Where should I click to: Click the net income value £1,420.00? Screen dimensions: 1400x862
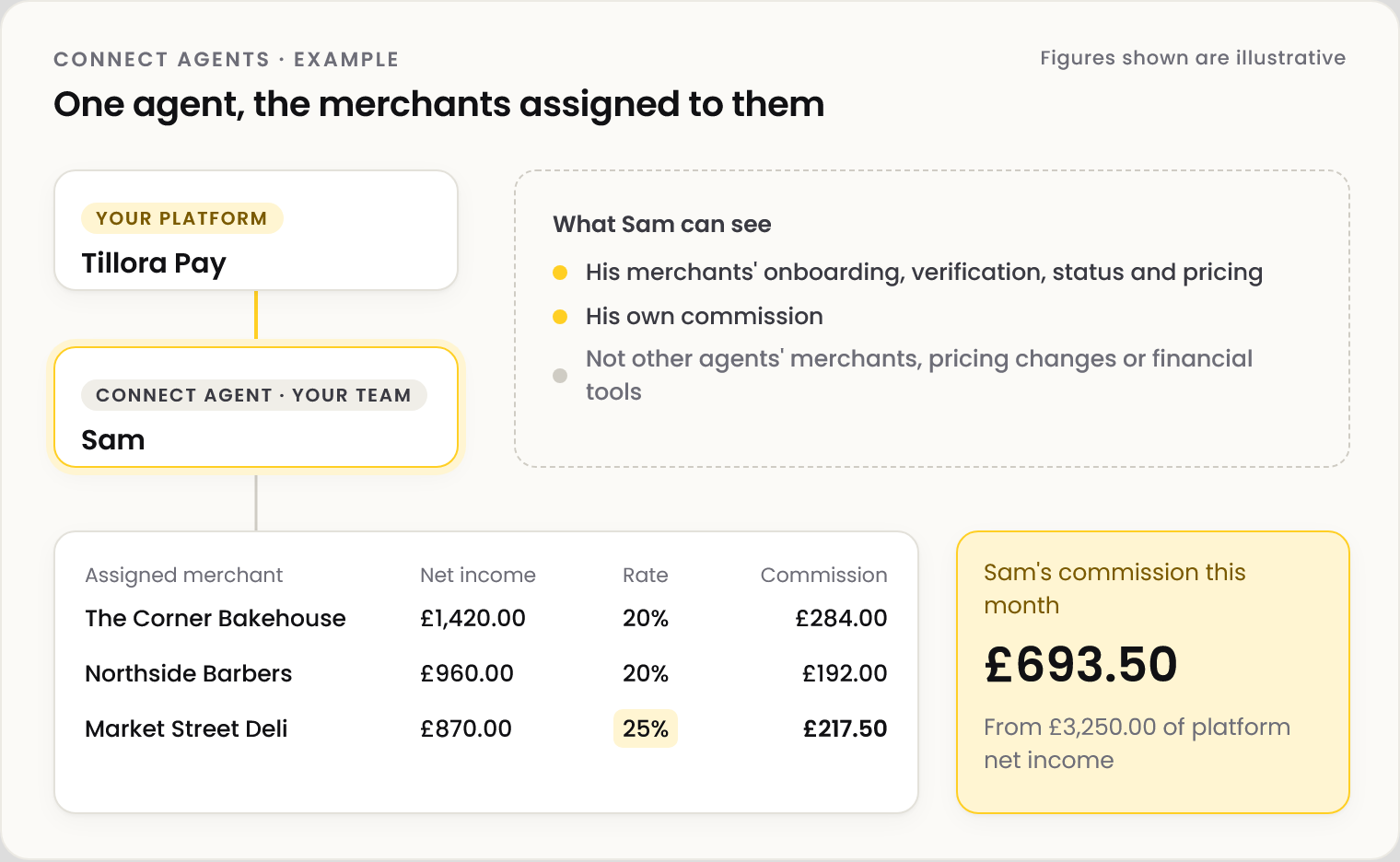tap(472, 619)
